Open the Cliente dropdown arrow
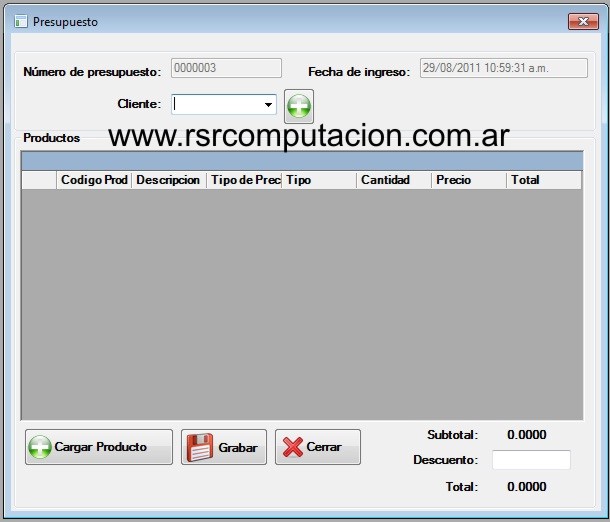This screenshot has height=522, width=610. [268, 105]
